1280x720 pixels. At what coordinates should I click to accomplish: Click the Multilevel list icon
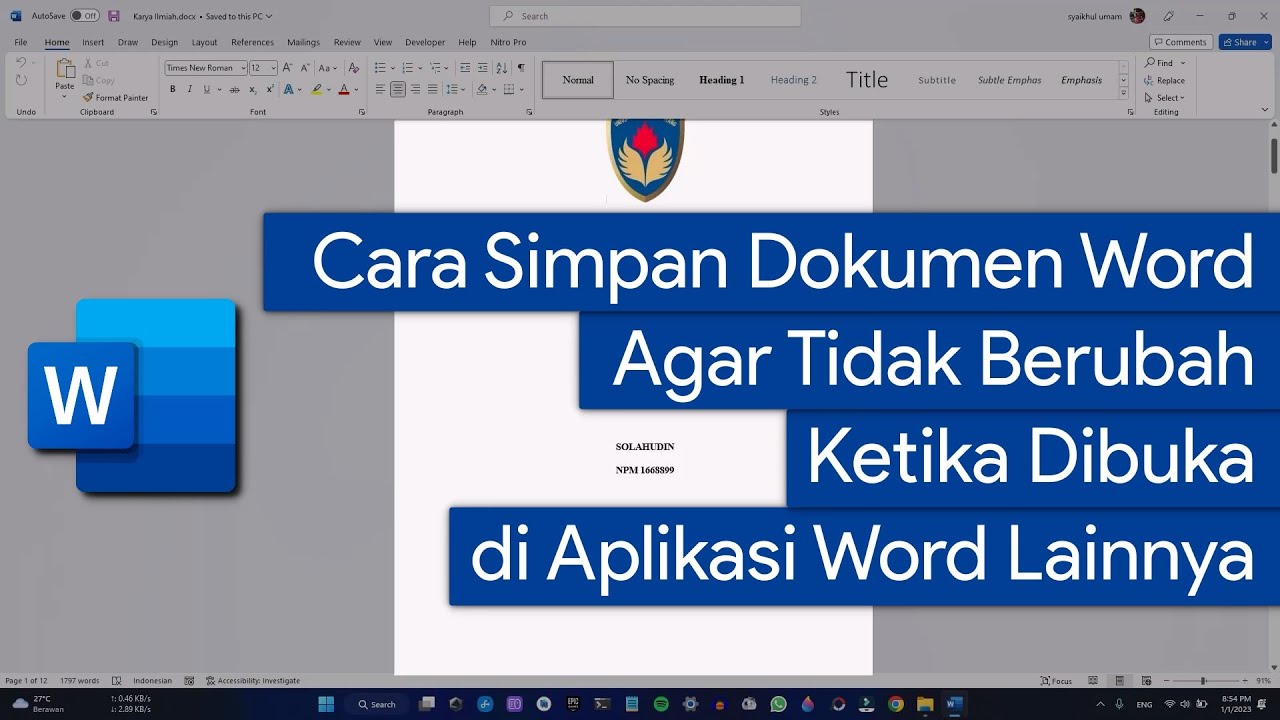(435, 68)
